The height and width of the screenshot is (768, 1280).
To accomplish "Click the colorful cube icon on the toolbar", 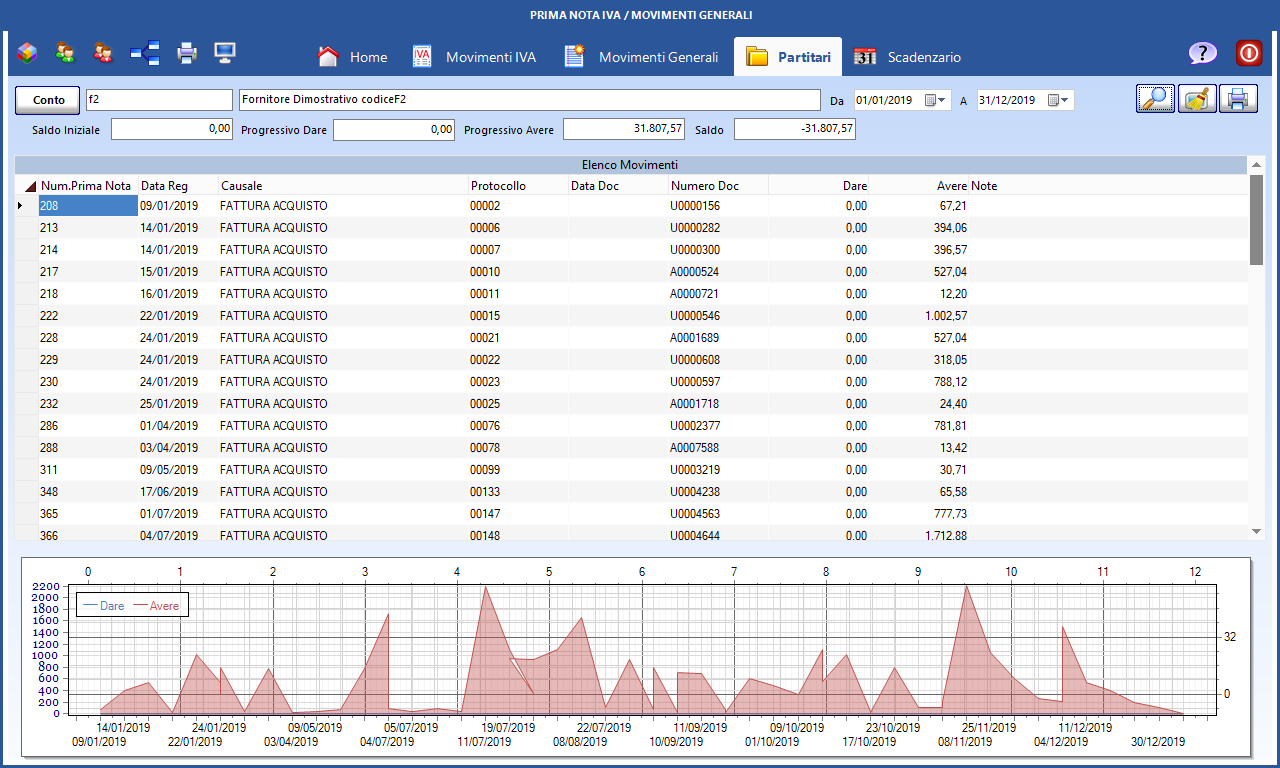I will coord(26,53).
